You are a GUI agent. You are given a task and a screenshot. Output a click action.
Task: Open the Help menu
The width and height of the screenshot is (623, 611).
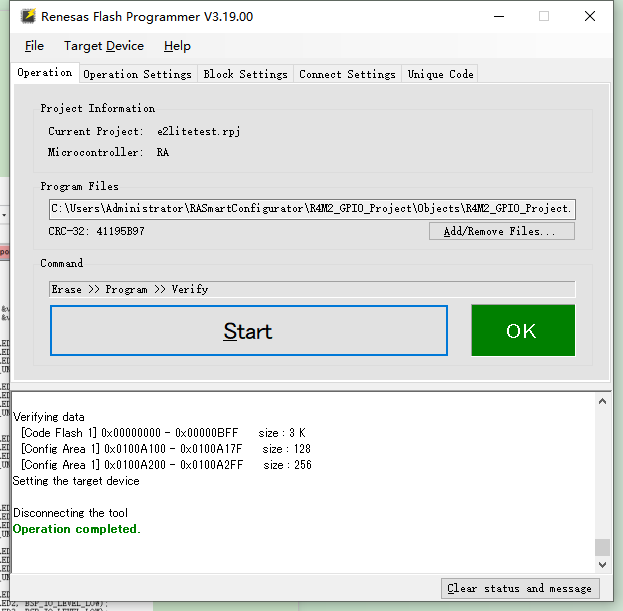[177, 46]
